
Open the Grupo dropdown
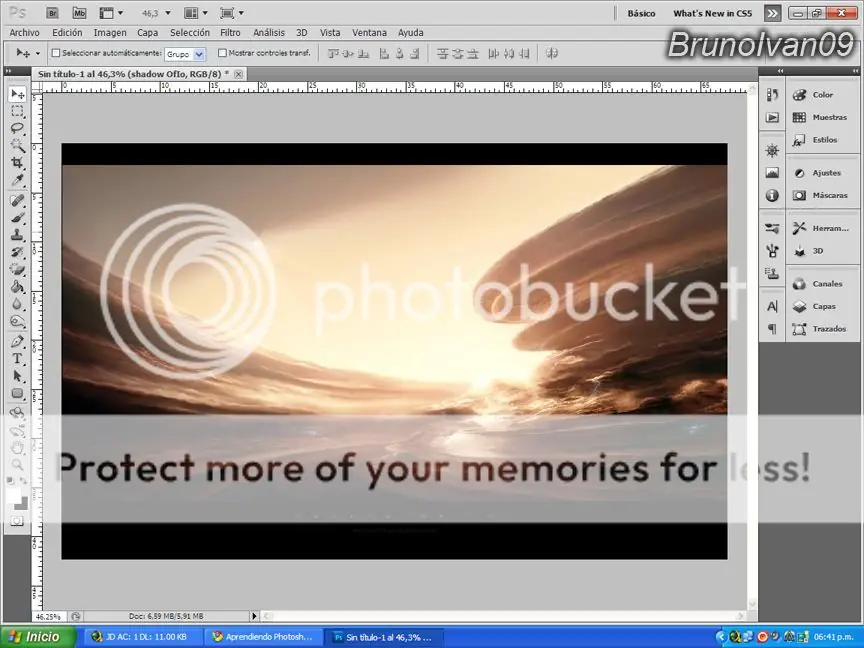coord(185,54)
